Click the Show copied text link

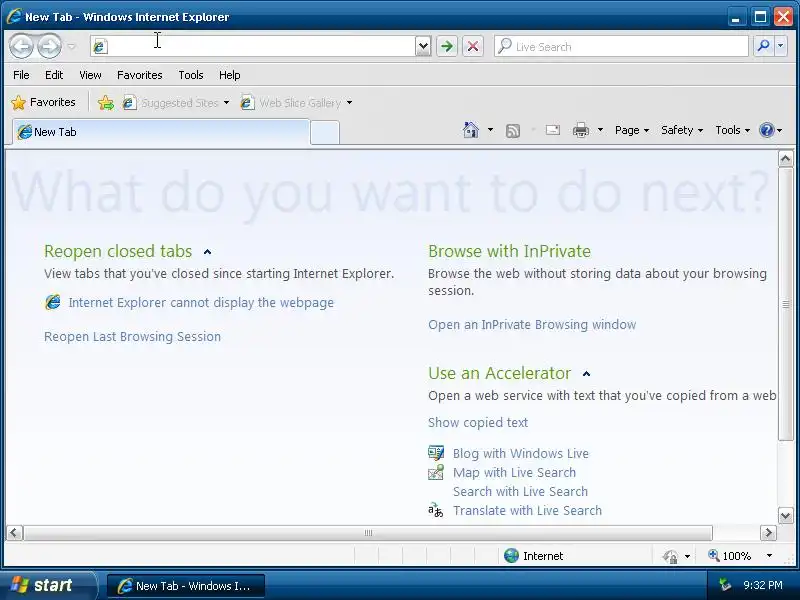(478, 422)
